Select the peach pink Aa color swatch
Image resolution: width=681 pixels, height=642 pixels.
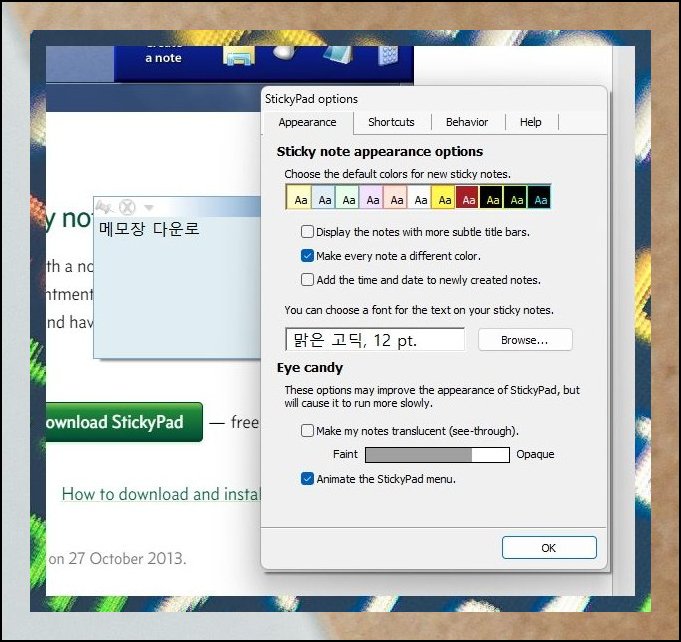pos(396,198)
